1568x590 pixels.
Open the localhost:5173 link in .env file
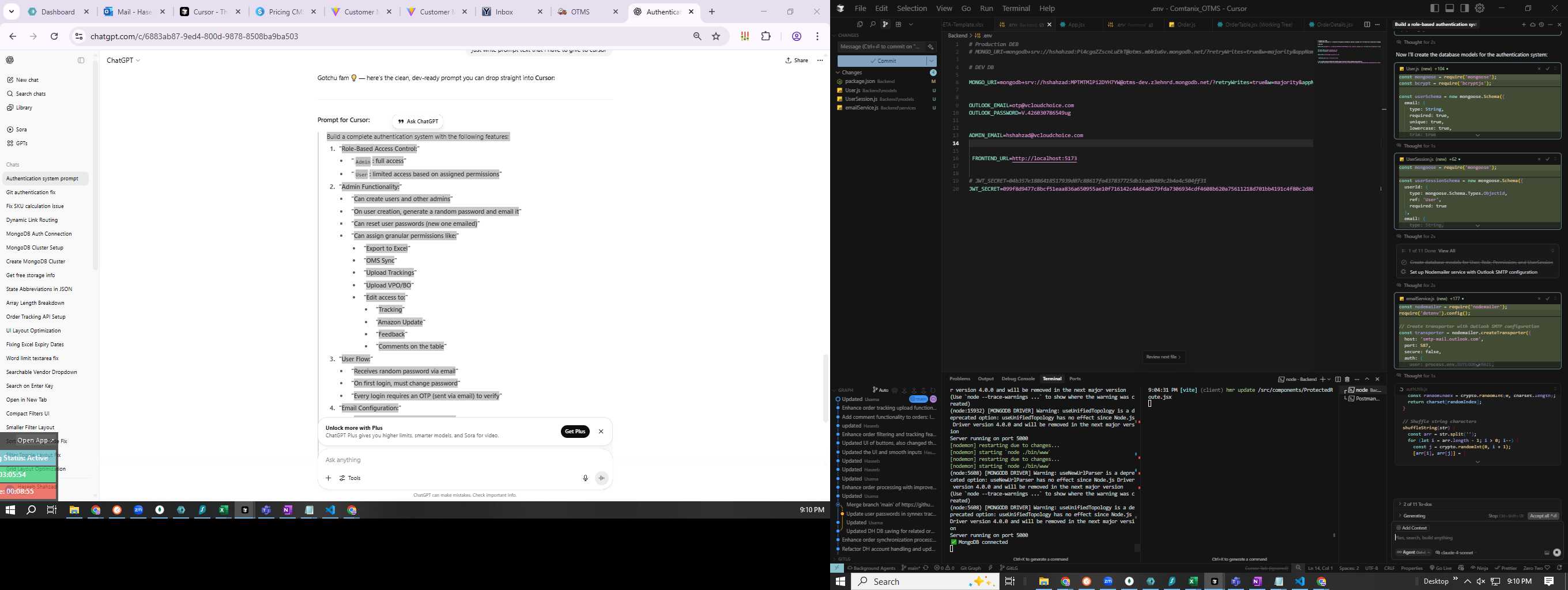[x=1044, y=158]
